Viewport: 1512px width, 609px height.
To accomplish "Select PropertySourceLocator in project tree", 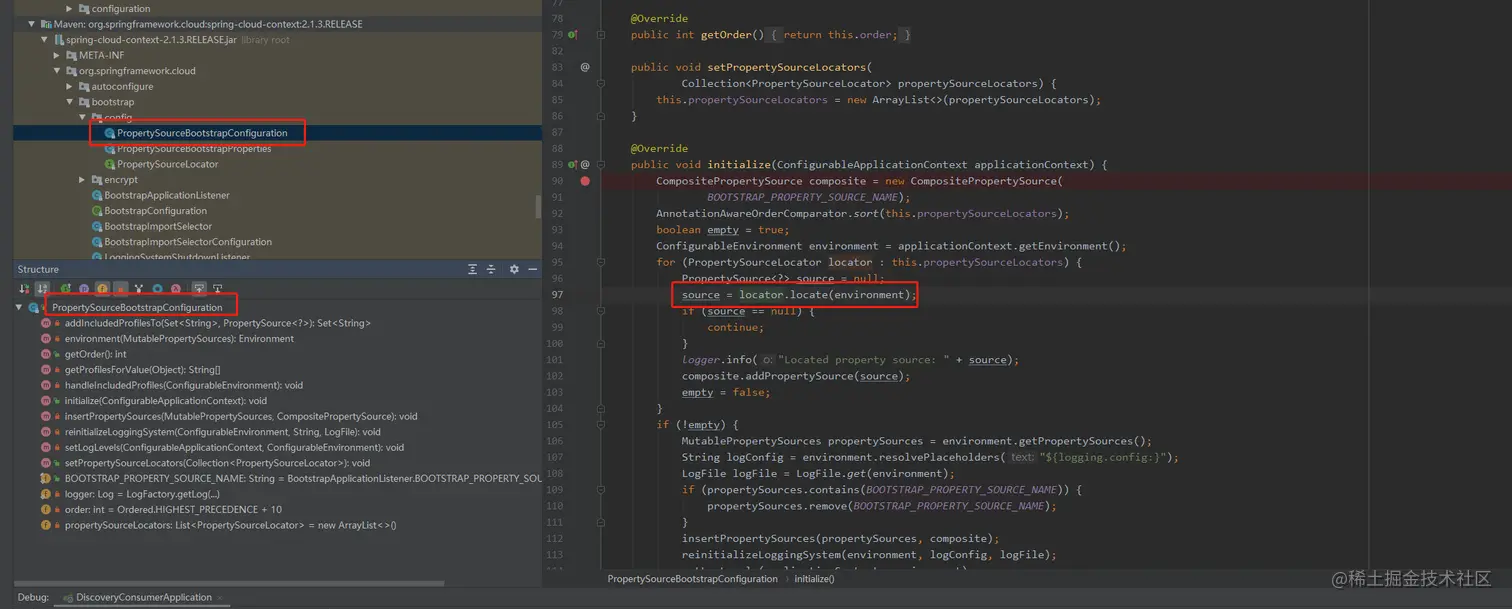I will (167, 164).
